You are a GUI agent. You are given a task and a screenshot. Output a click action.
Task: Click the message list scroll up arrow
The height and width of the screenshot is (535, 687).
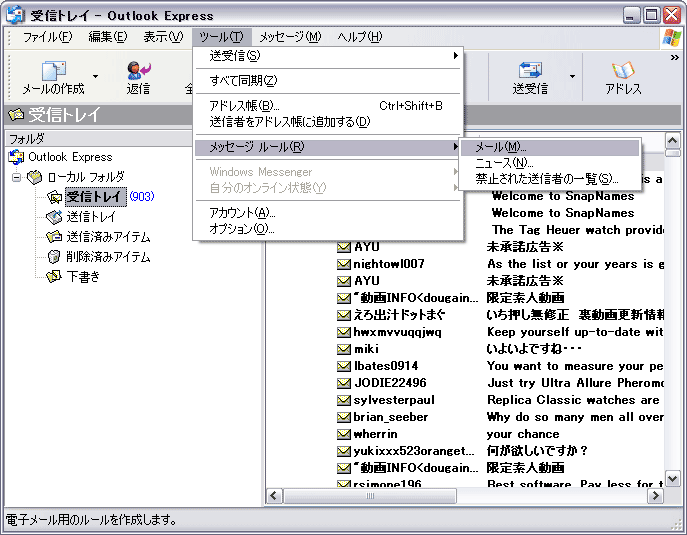click(x=673, y=141)
